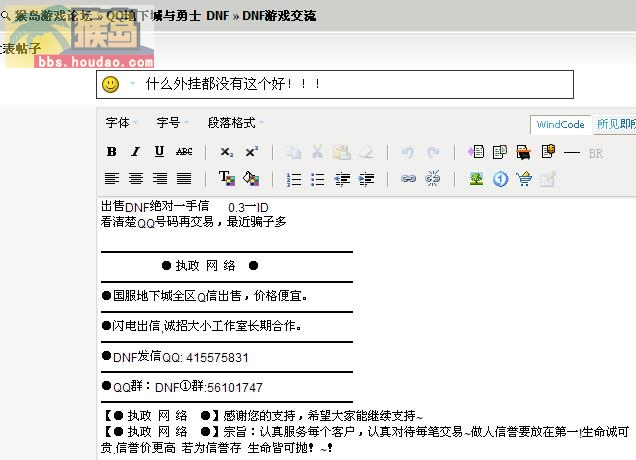Open the DNF游戏交流 breadcrumb link

click(x=279, y=16)
